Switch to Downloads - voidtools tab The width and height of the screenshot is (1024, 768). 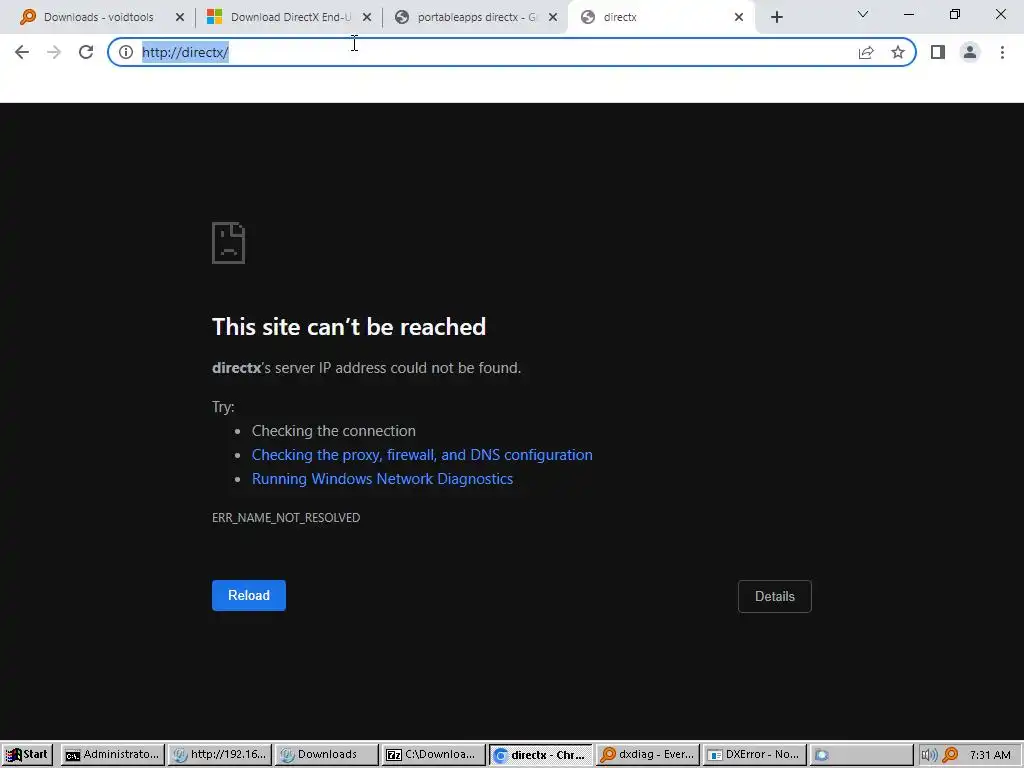[98, 18]
